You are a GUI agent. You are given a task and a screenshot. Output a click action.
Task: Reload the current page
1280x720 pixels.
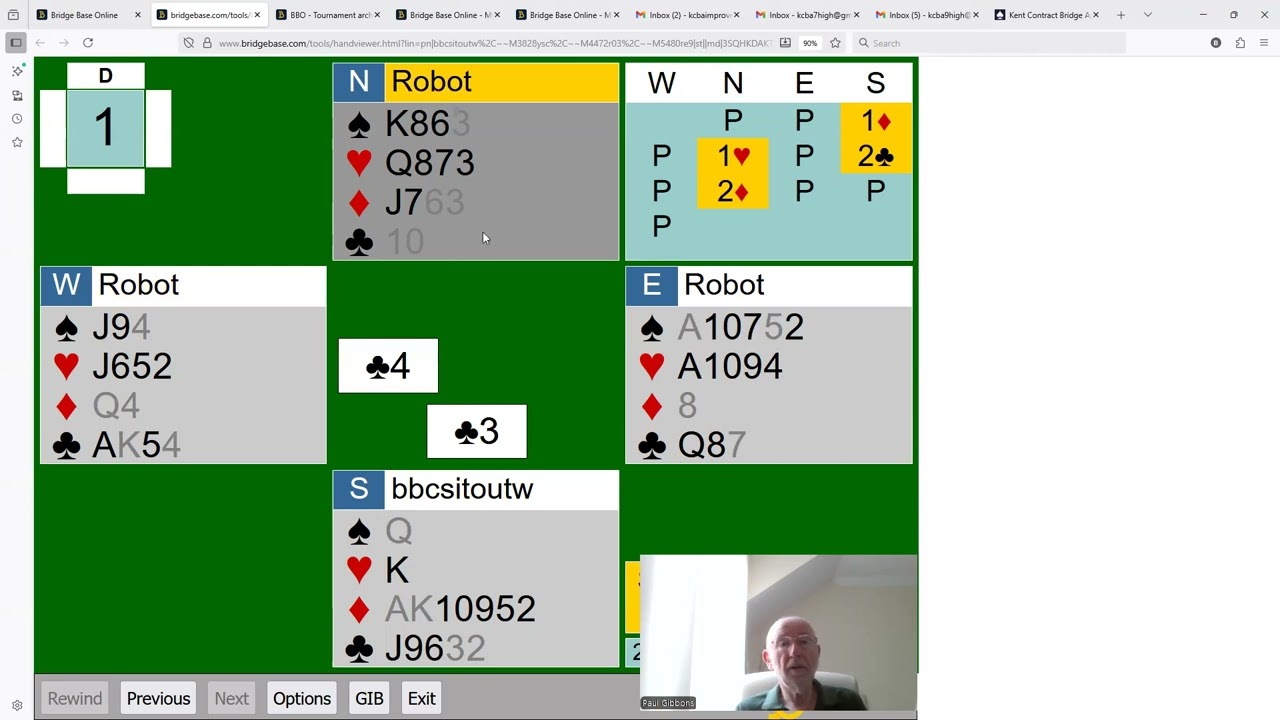click(88, 43)
